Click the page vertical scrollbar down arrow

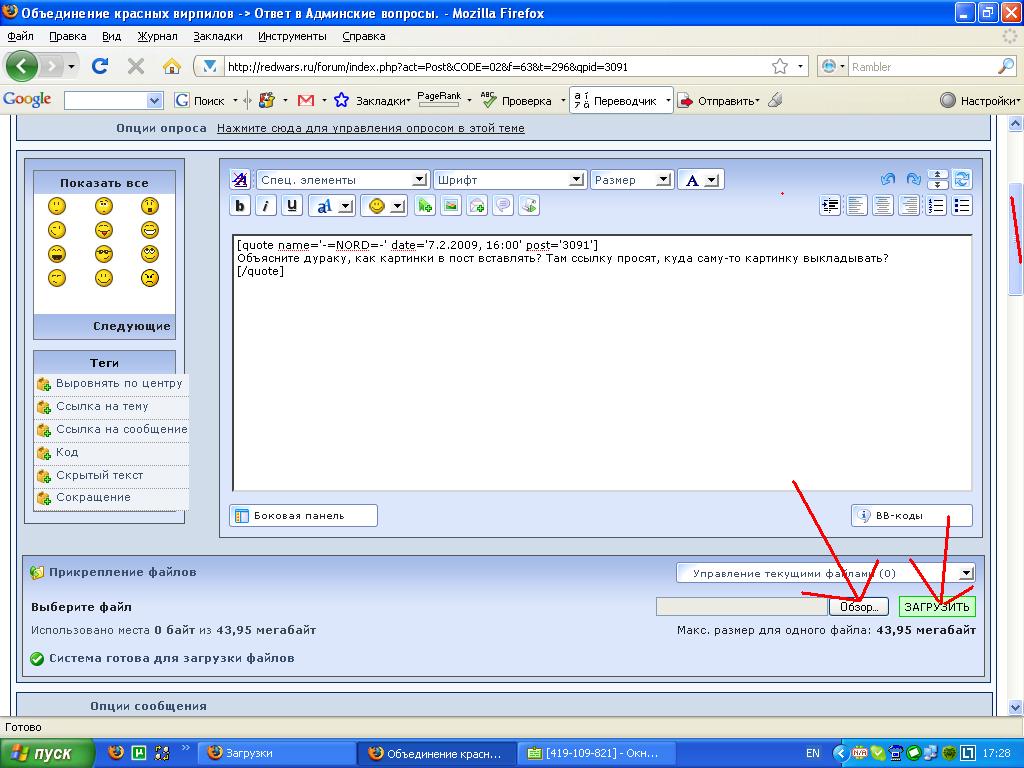click(x=1016, y=707)
